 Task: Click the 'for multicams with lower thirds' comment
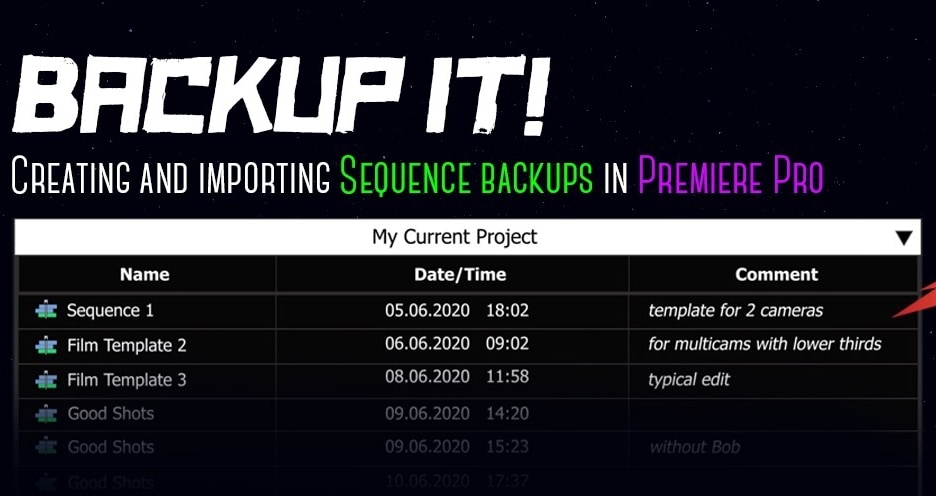(765, 344)
